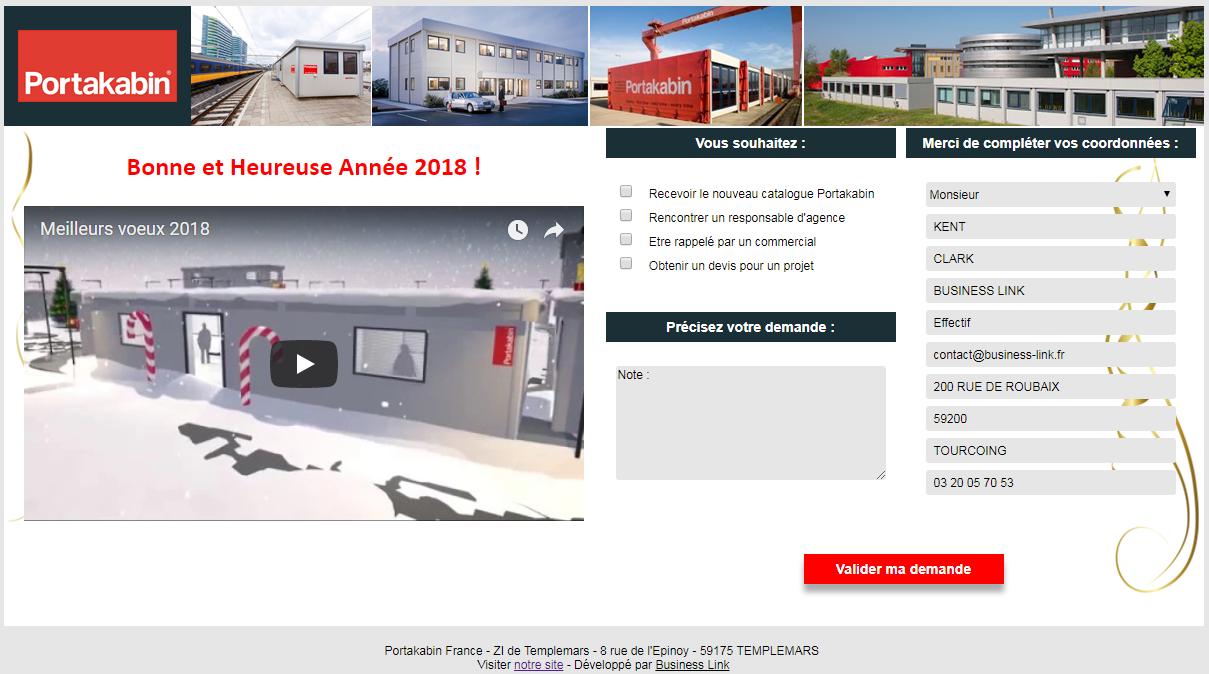
Task: Open the 'Business Link' footer link
Action: tap(692, 665)
